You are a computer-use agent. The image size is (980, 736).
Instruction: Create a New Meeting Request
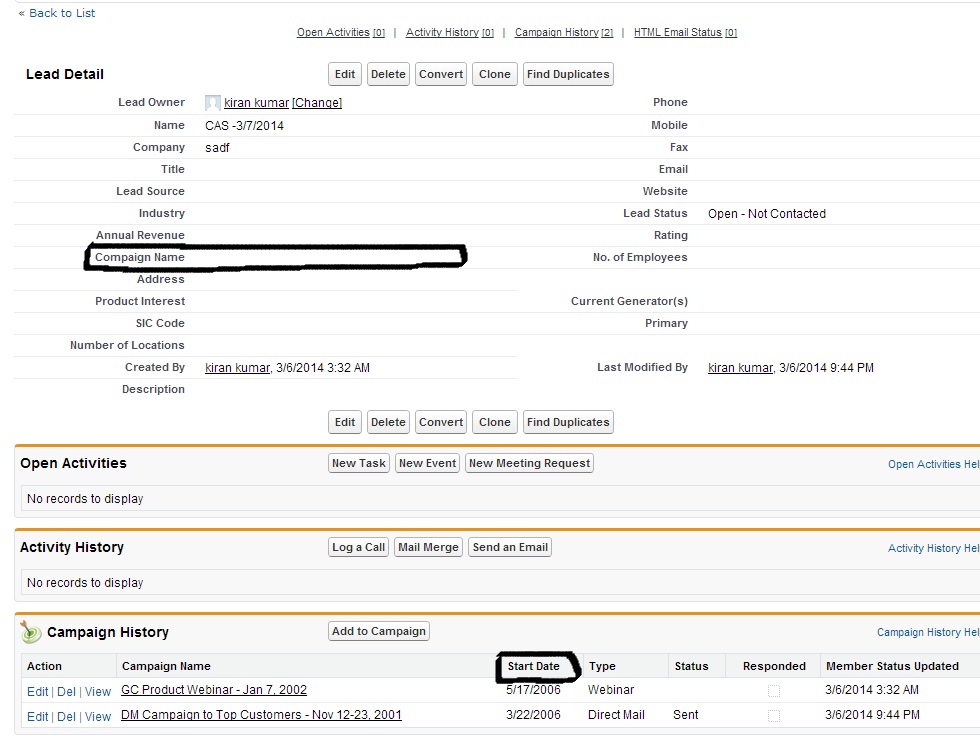(529, 463)
